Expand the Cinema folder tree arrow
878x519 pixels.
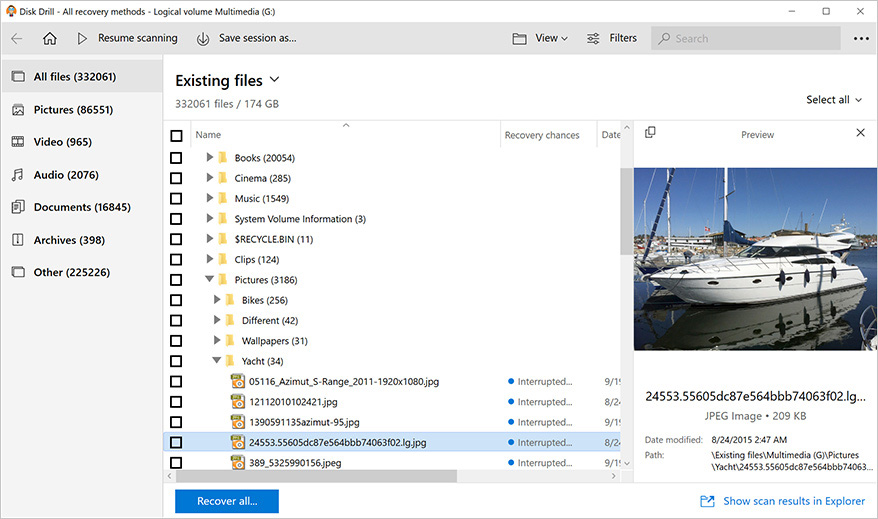(x=209, y=177)
